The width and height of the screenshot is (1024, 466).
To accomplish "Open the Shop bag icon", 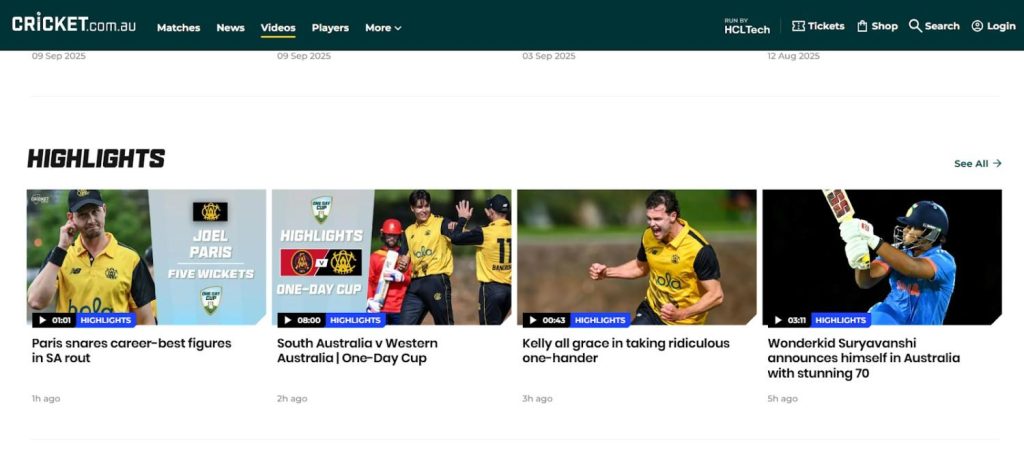I will [x=862, y=26].
